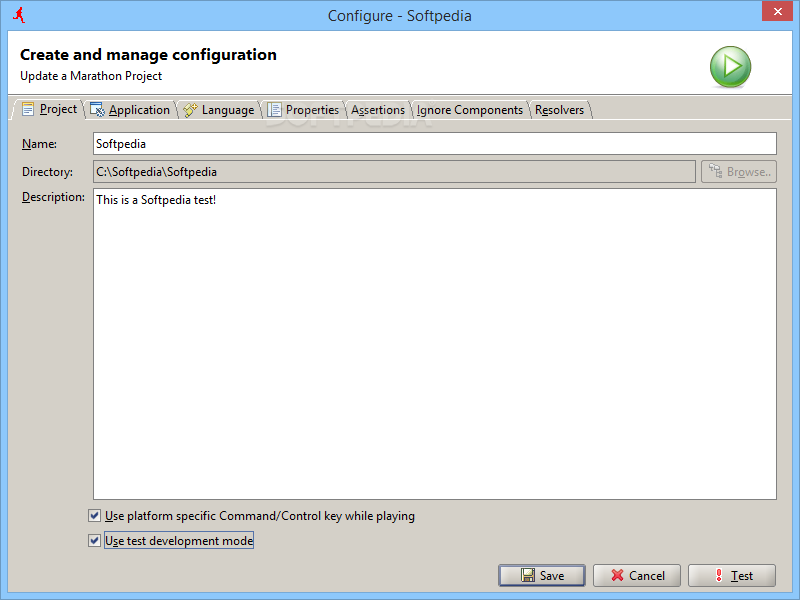
Task: Click the Test button
Action: tap(732, 576)
